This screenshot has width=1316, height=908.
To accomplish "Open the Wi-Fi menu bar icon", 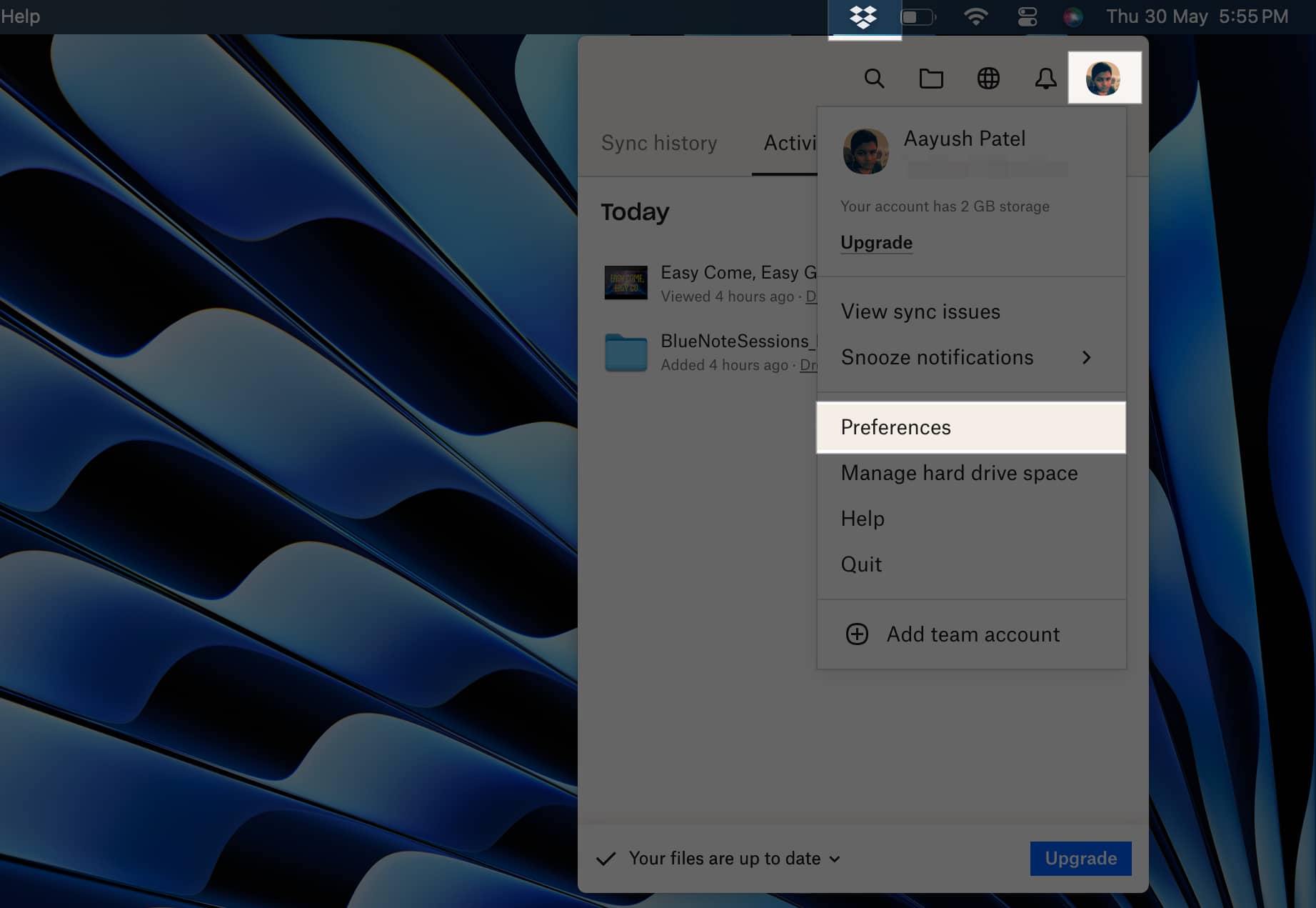I will [x=975, y=16].
